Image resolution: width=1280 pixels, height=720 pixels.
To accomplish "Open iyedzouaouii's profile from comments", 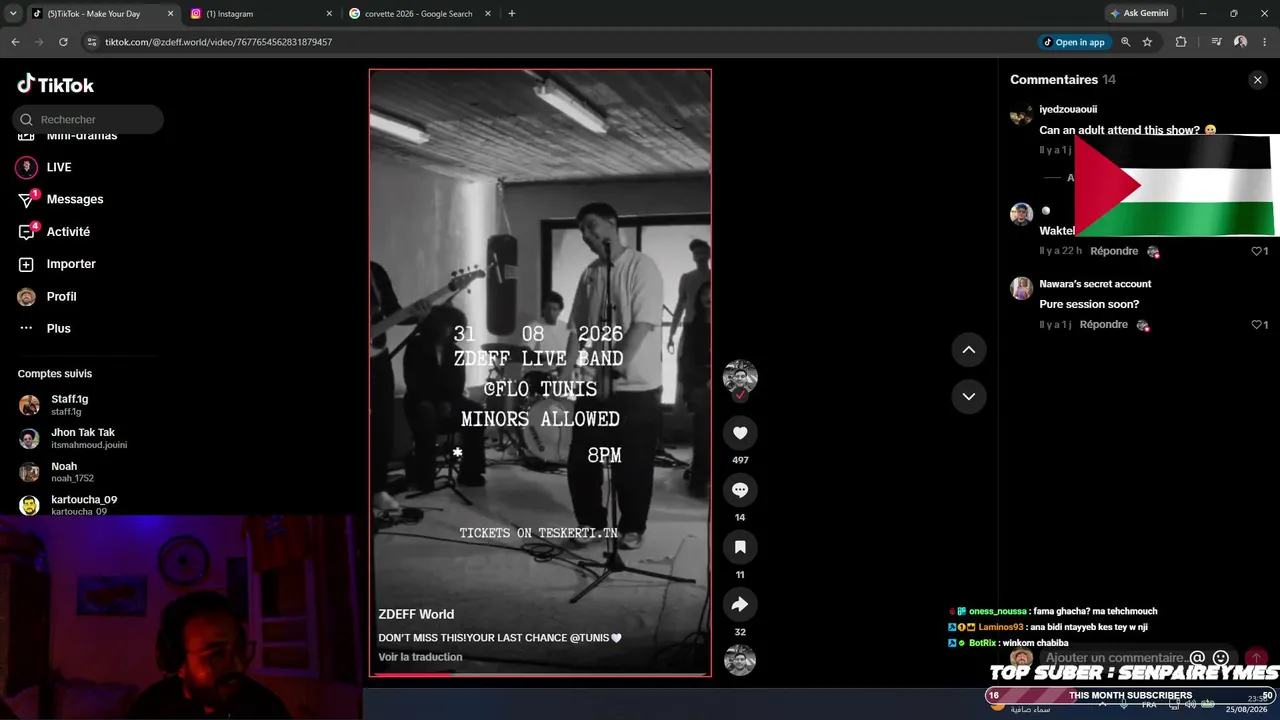I will point(1068,109).
